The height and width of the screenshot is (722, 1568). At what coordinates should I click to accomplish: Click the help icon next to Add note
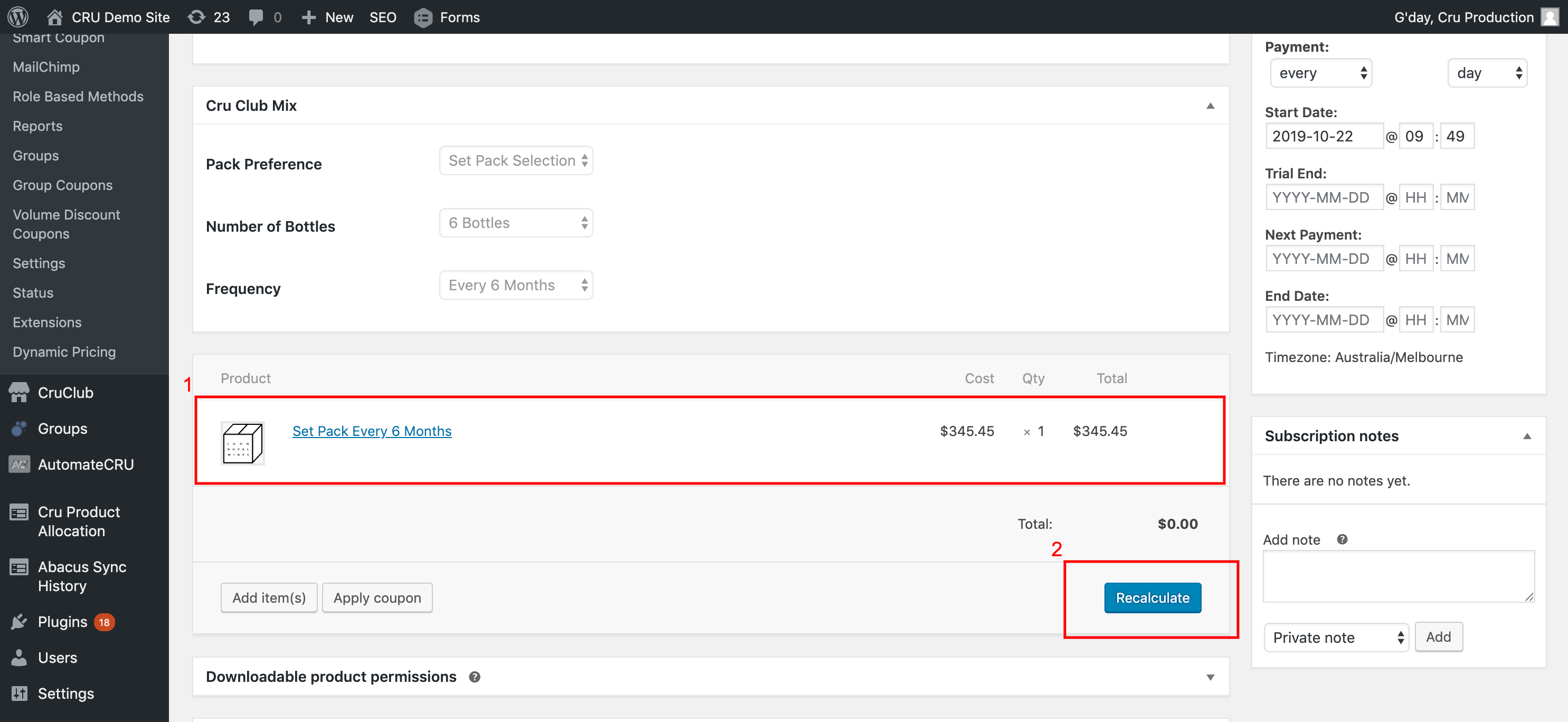pyautogui.click(x=1342, y=539)
